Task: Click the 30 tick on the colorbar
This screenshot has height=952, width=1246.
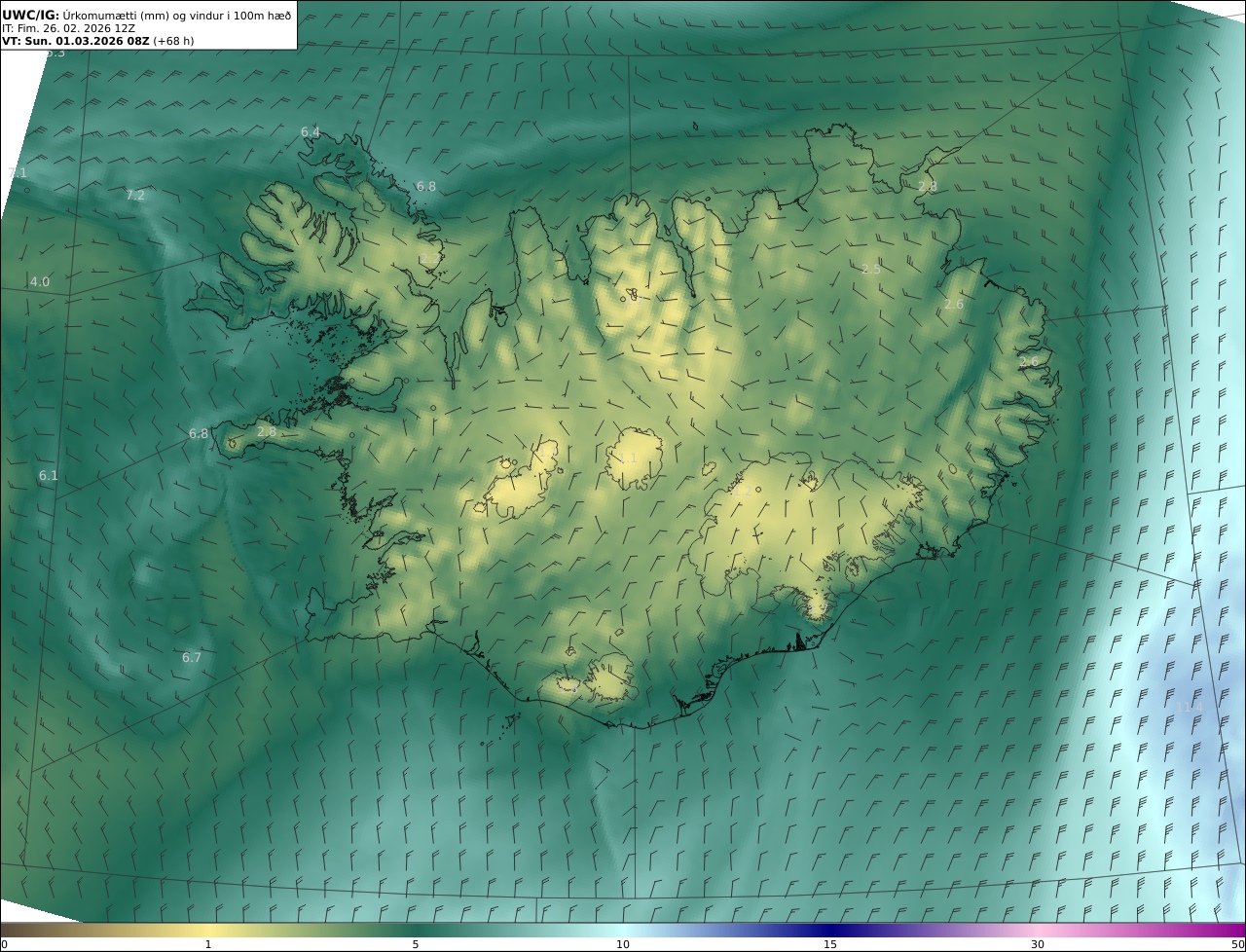Action: point(1038,944)
